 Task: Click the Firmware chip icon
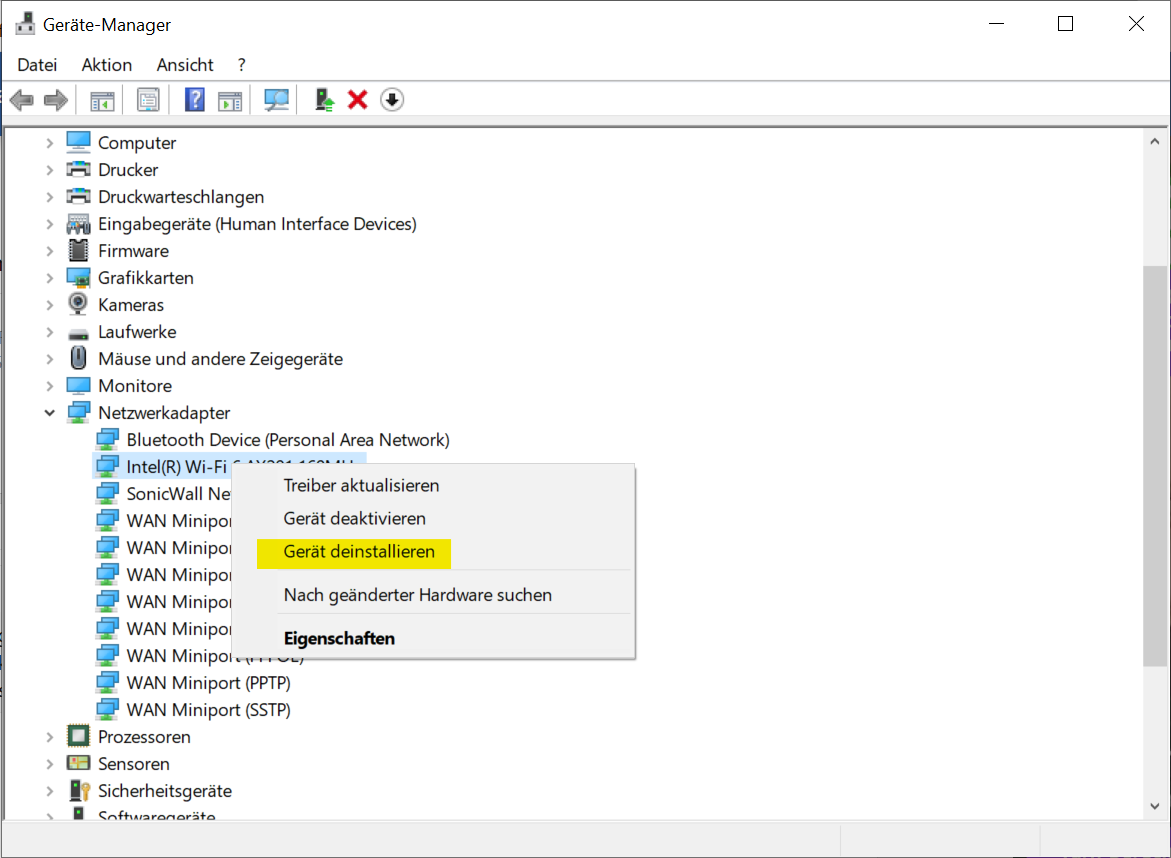[78, 250]
